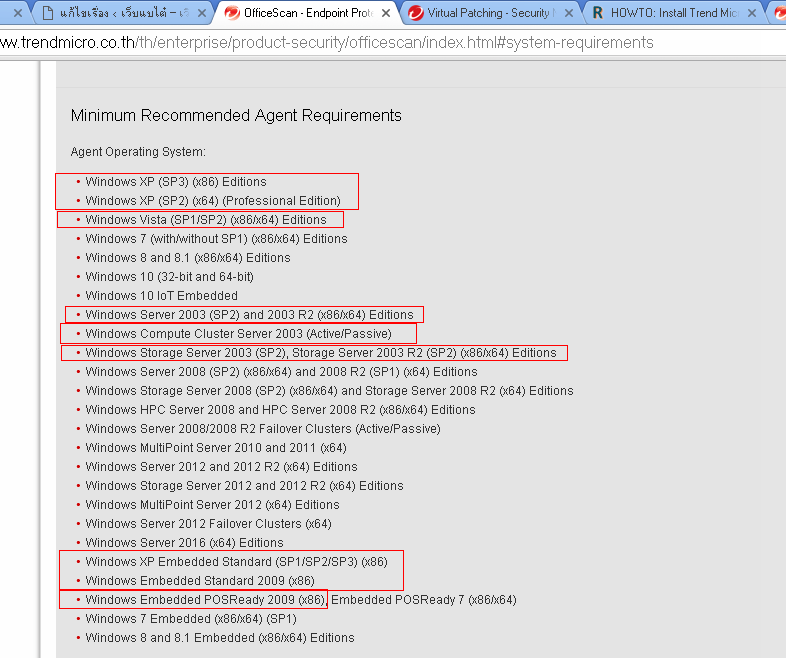
Task: Click Windows Storage Server 2003 (SP2) line
Action: pyautogui.click(x=321, y=353)
